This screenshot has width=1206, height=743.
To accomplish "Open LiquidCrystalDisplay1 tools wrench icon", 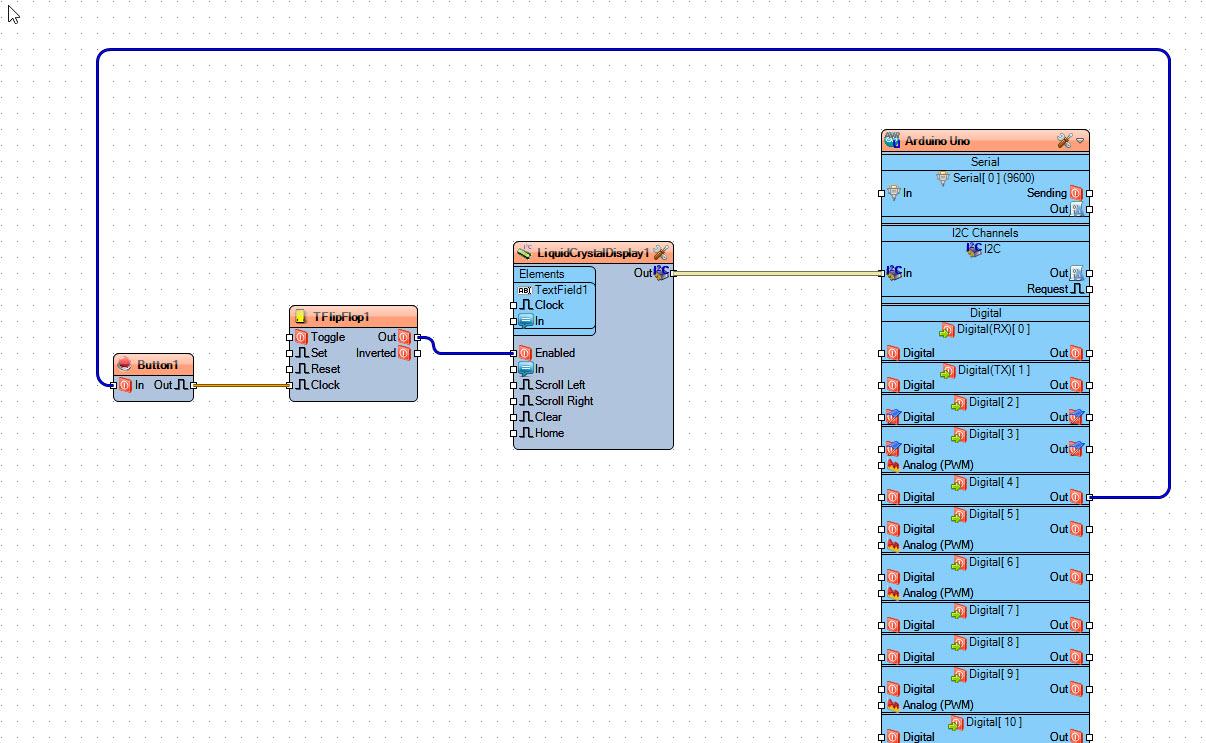I will click(x=660, y=253).
